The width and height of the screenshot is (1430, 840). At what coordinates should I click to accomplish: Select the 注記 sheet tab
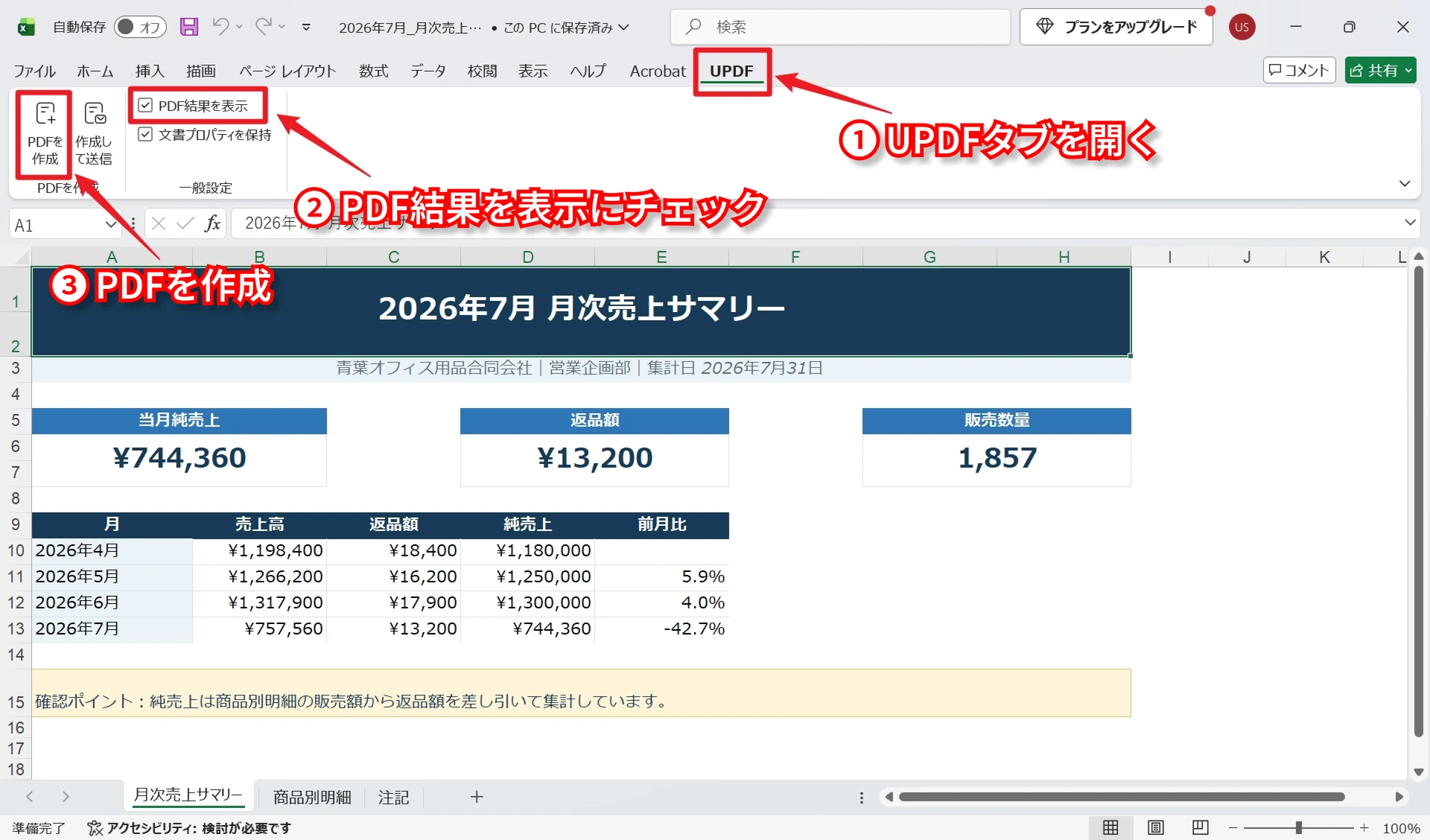[393, 797]
